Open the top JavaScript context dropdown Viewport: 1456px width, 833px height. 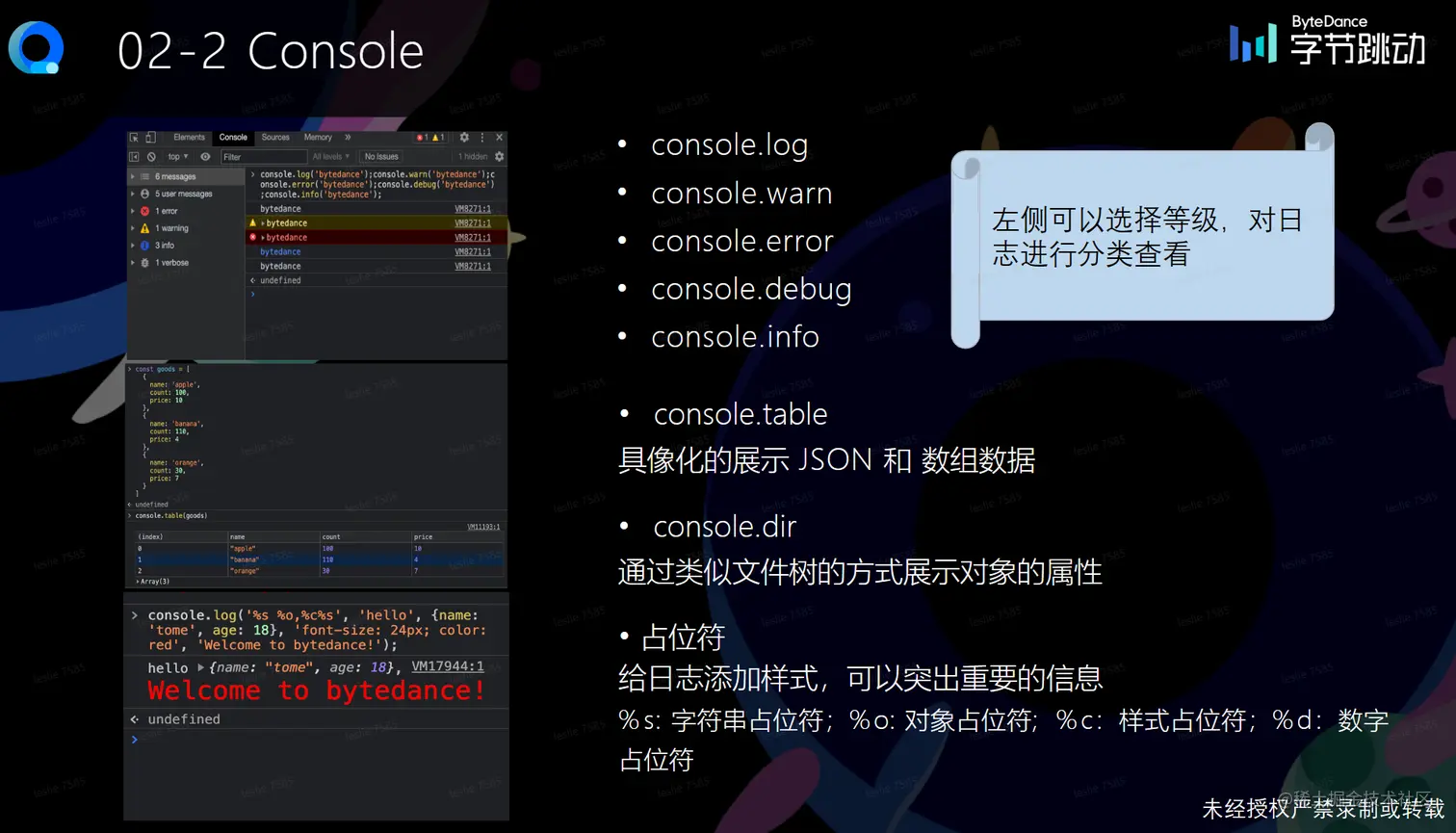tap(178, 156)
